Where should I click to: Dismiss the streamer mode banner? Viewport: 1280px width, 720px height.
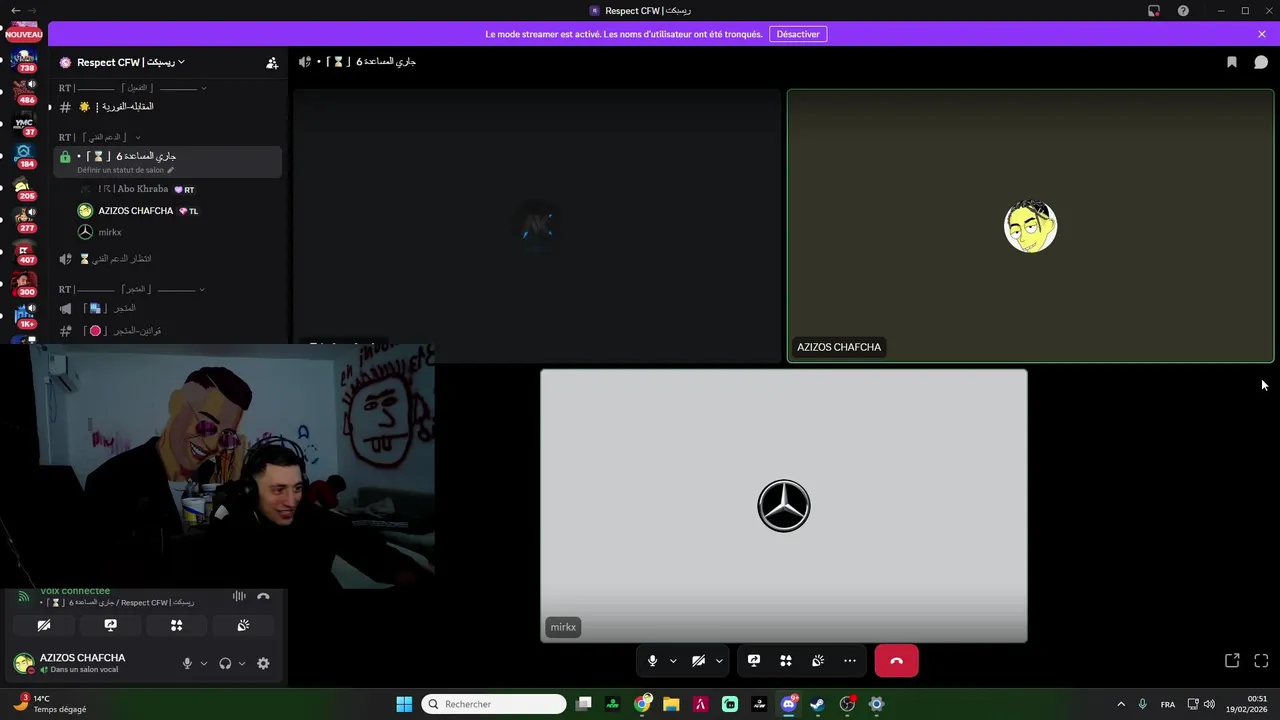tap(1262, 34)
